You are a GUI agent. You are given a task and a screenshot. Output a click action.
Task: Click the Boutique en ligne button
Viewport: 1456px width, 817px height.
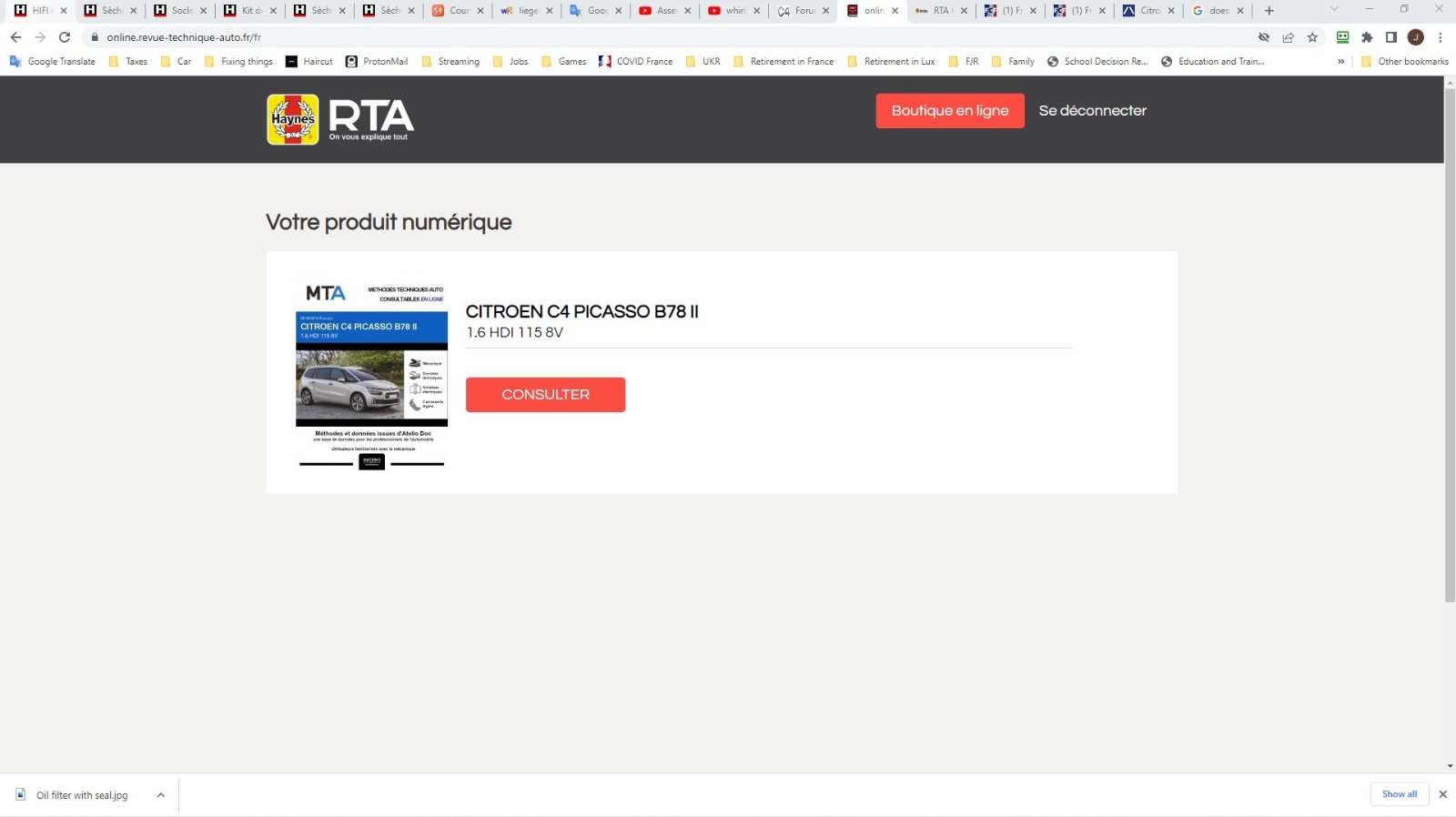pos(950,111)
